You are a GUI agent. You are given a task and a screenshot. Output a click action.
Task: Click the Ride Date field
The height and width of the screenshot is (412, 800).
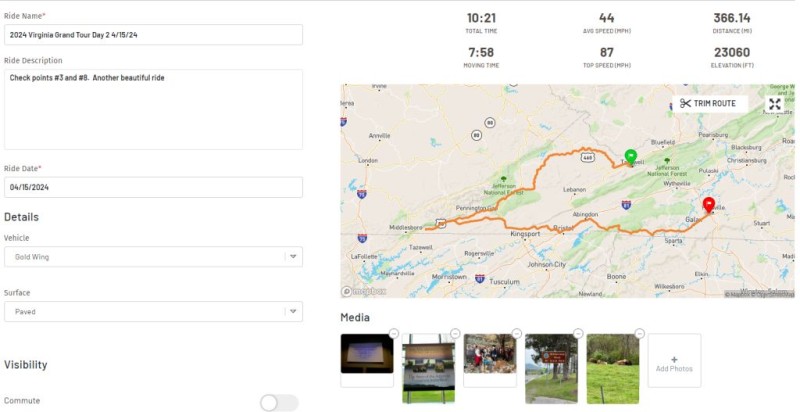[x=153, y=187]
